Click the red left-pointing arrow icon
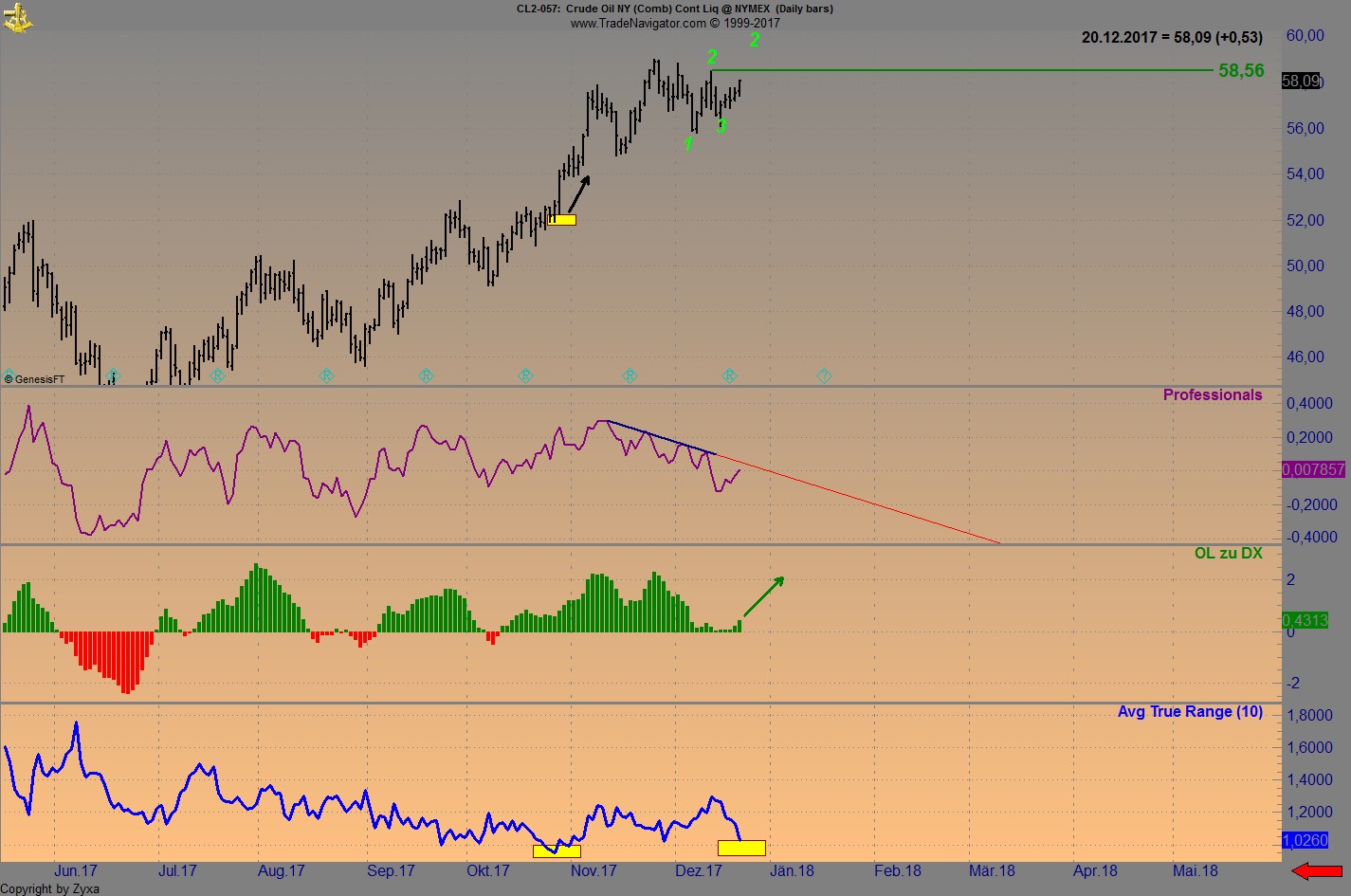The height and width of the screenshot is (896, 1351). tap(1316, 870)
